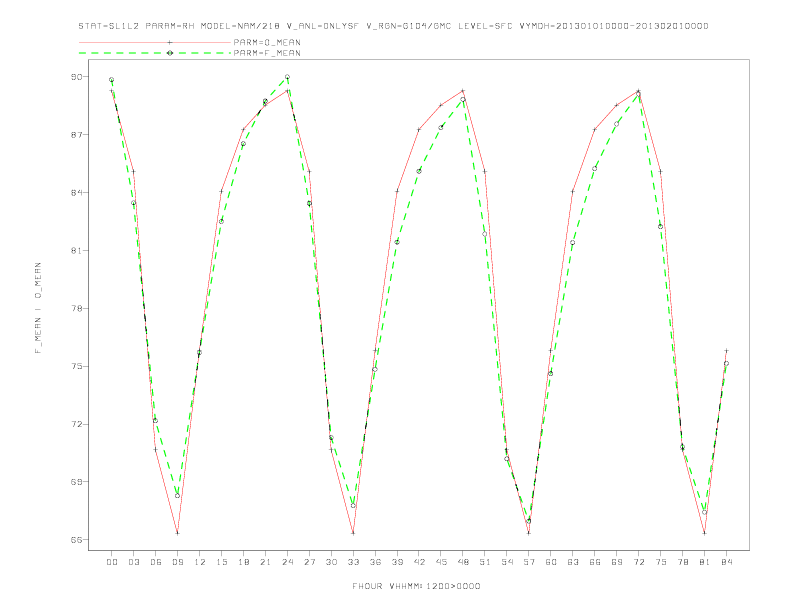Click the x-axis tick label 39
This screenshot has height=612, width=792.
[x=397, y=562]
